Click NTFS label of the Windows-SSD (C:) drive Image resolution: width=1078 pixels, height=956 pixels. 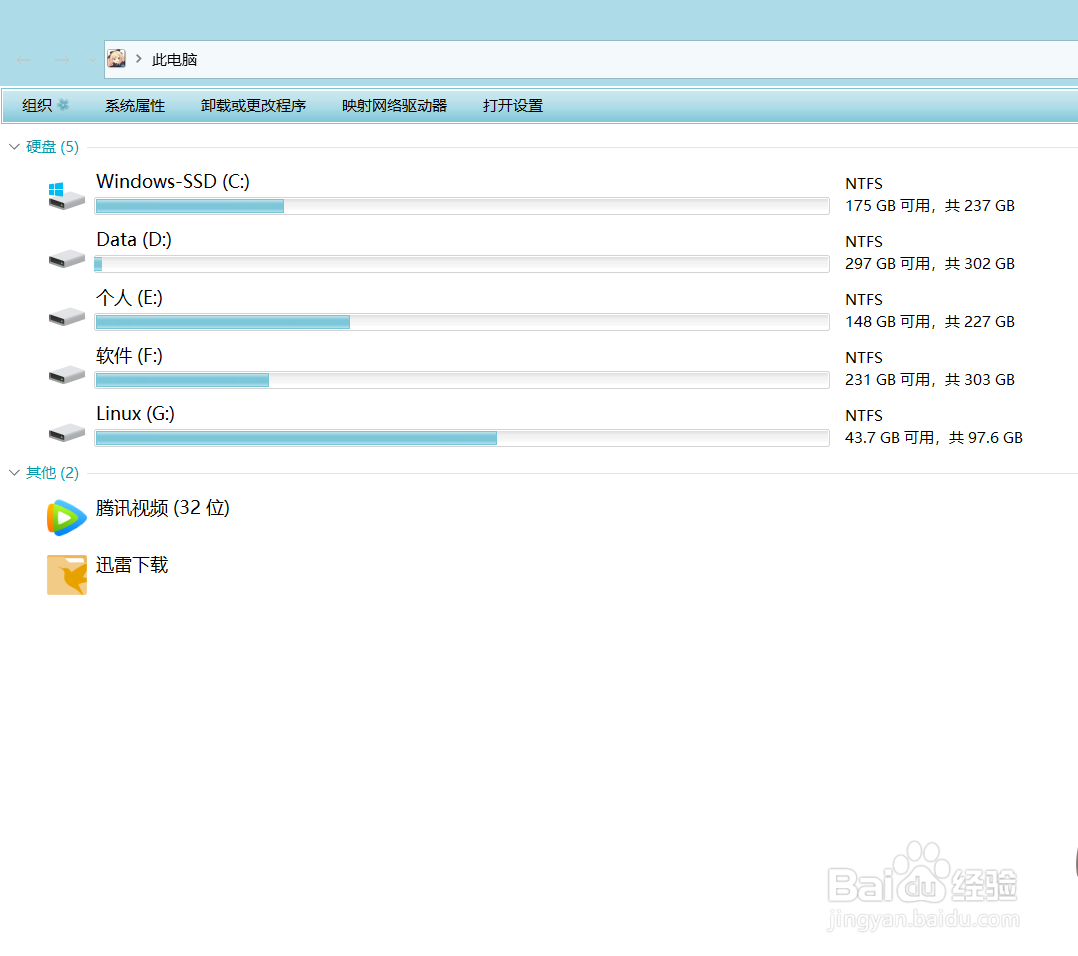click(864, 184)
